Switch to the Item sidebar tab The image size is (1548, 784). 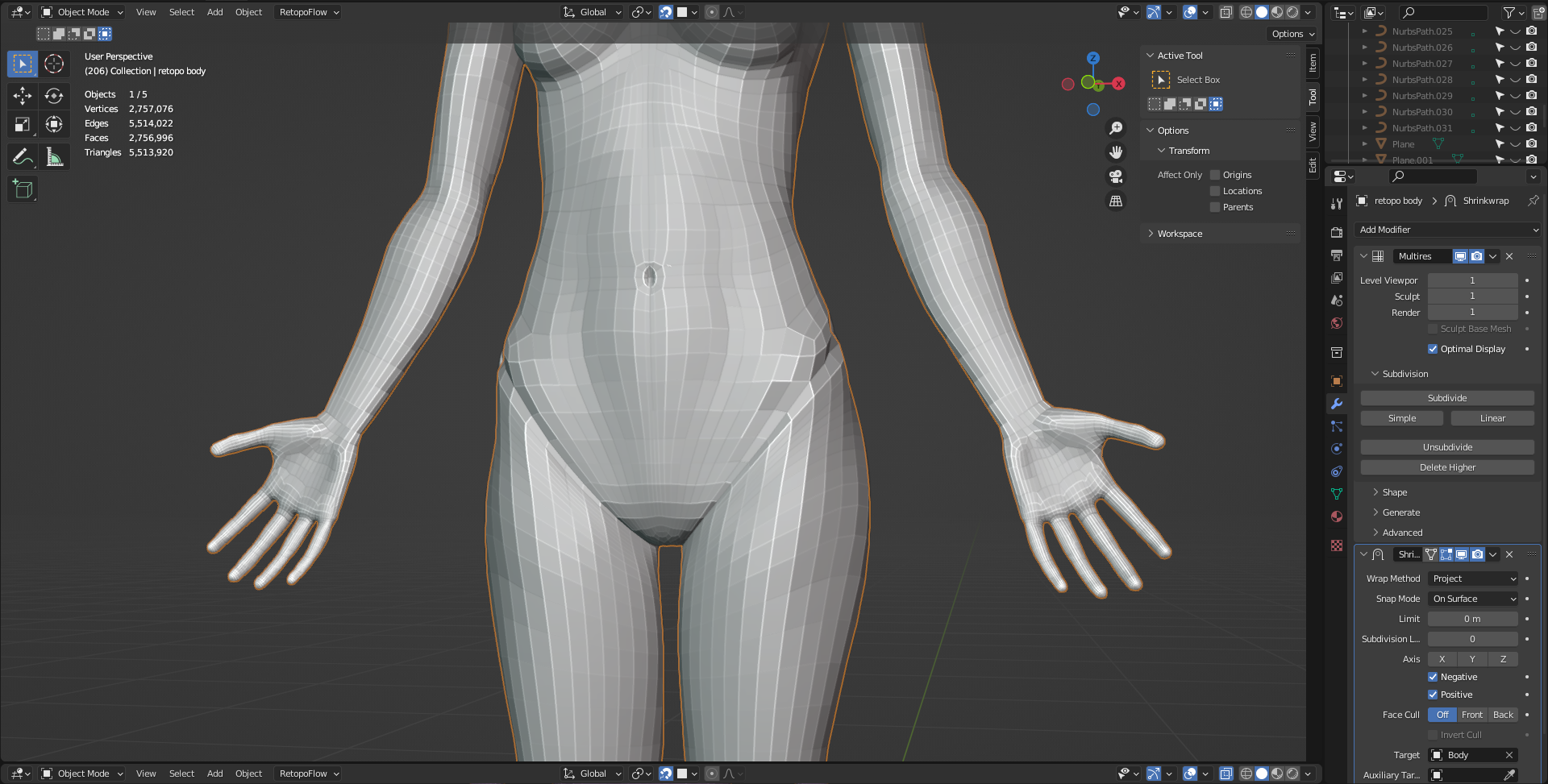point(1313,63)
